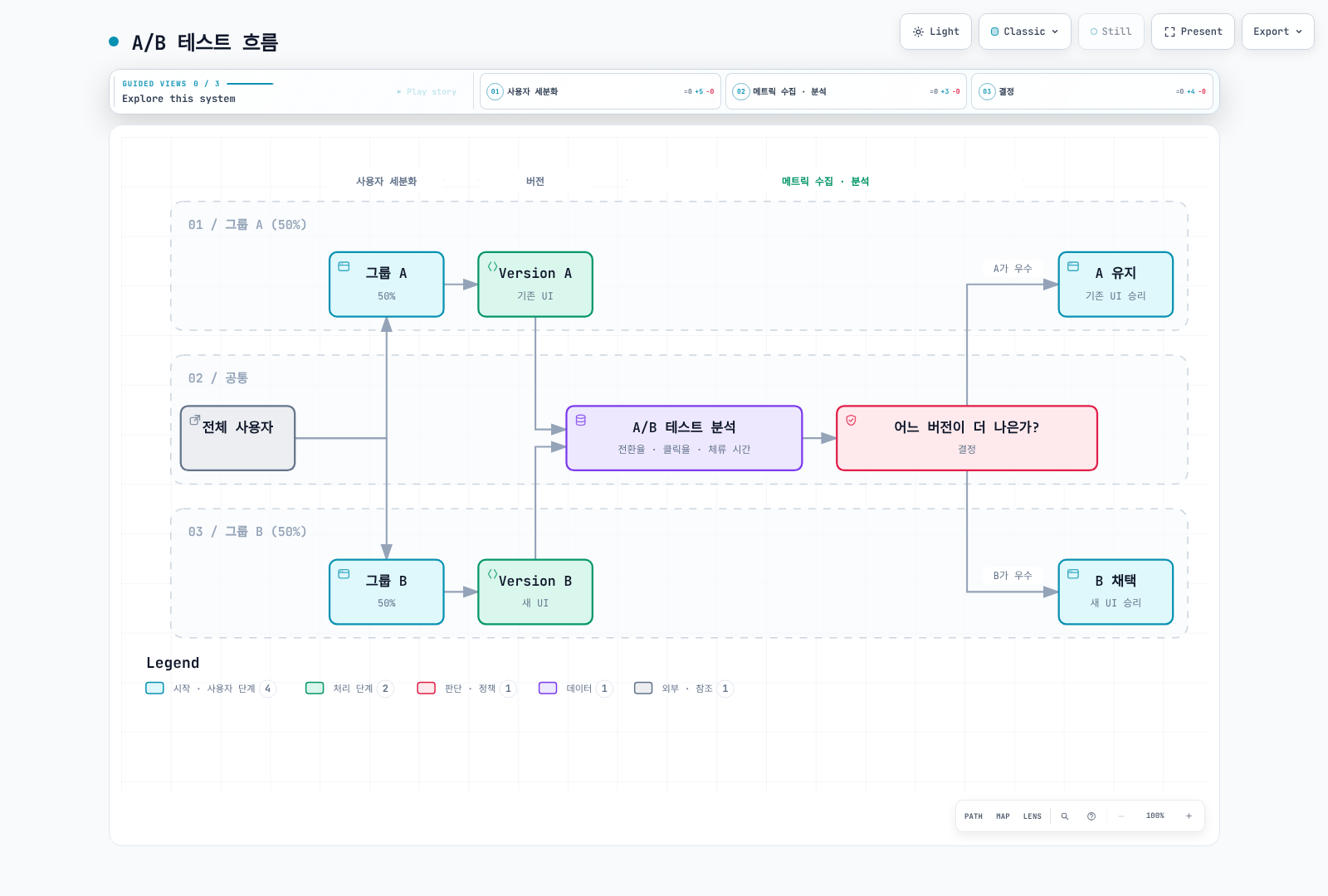1328x896 pixels.
Task: Click the 그룹 B node's window icon
Action: click(344, 573)
